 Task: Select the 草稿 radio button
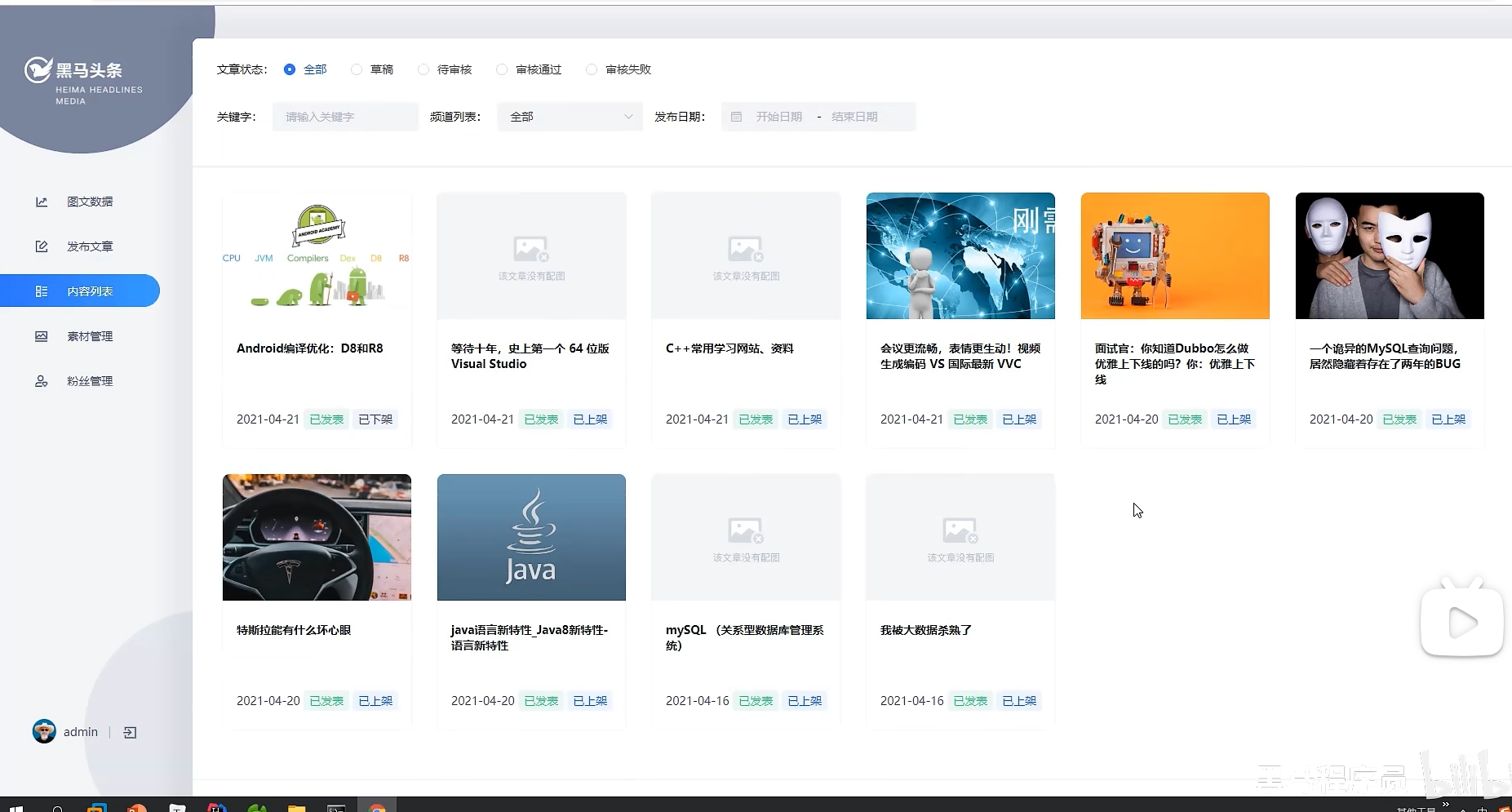point(357,69)
